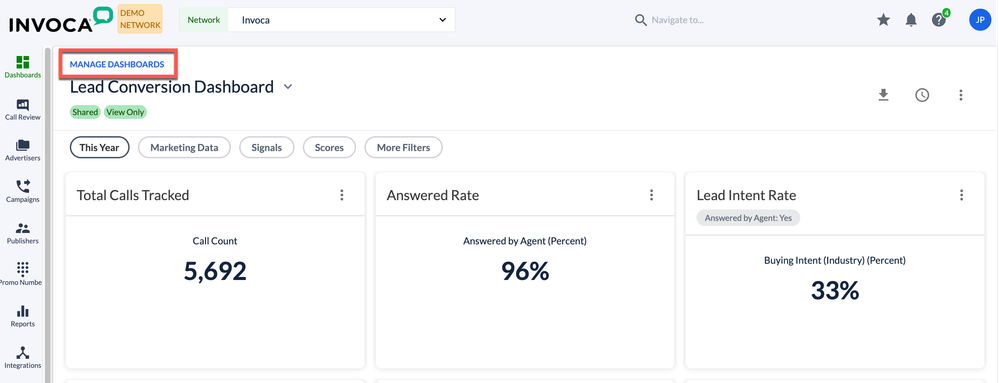The height and width of the screenshot is (383, 999).
Task: Click the 33% buying intent value
Action: pyautogui.click(x=835, y=291)
